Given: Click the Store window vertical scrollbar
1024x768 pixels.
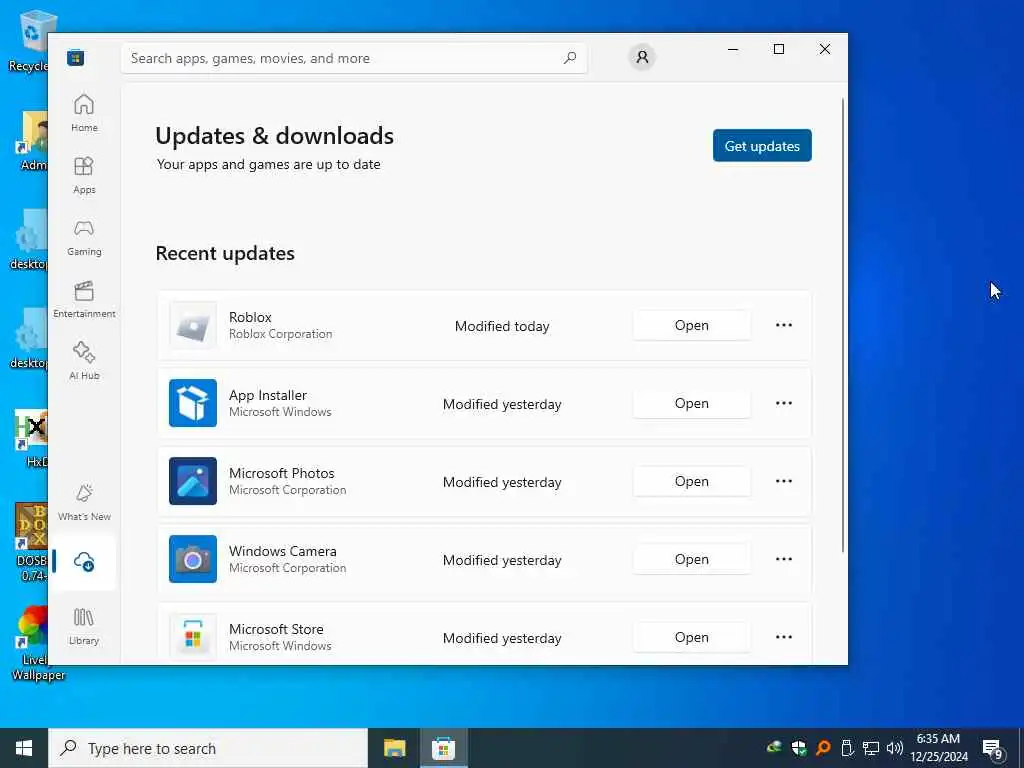Looking at the screenshot, I should pyautogui.click(x=842, y=325).
